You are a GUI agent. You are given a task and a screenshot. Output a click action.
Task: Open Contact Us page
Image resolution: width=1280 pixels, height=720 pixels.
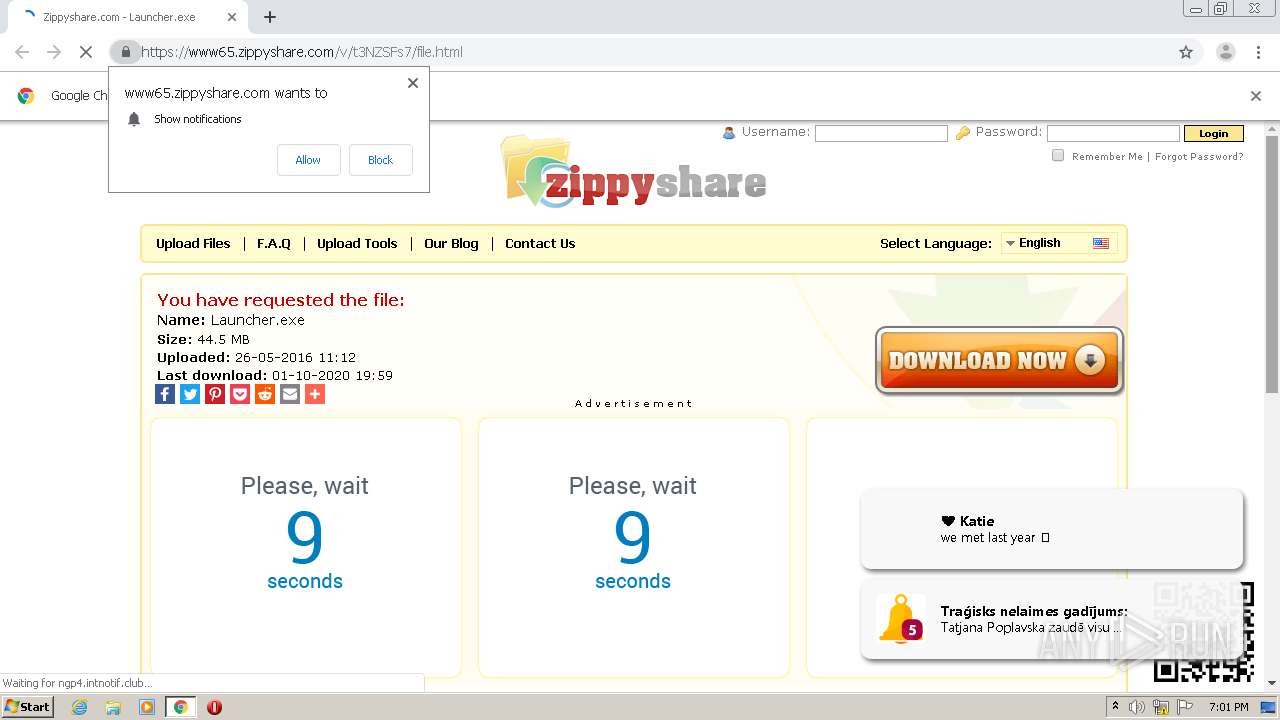(x=540, y=243)
